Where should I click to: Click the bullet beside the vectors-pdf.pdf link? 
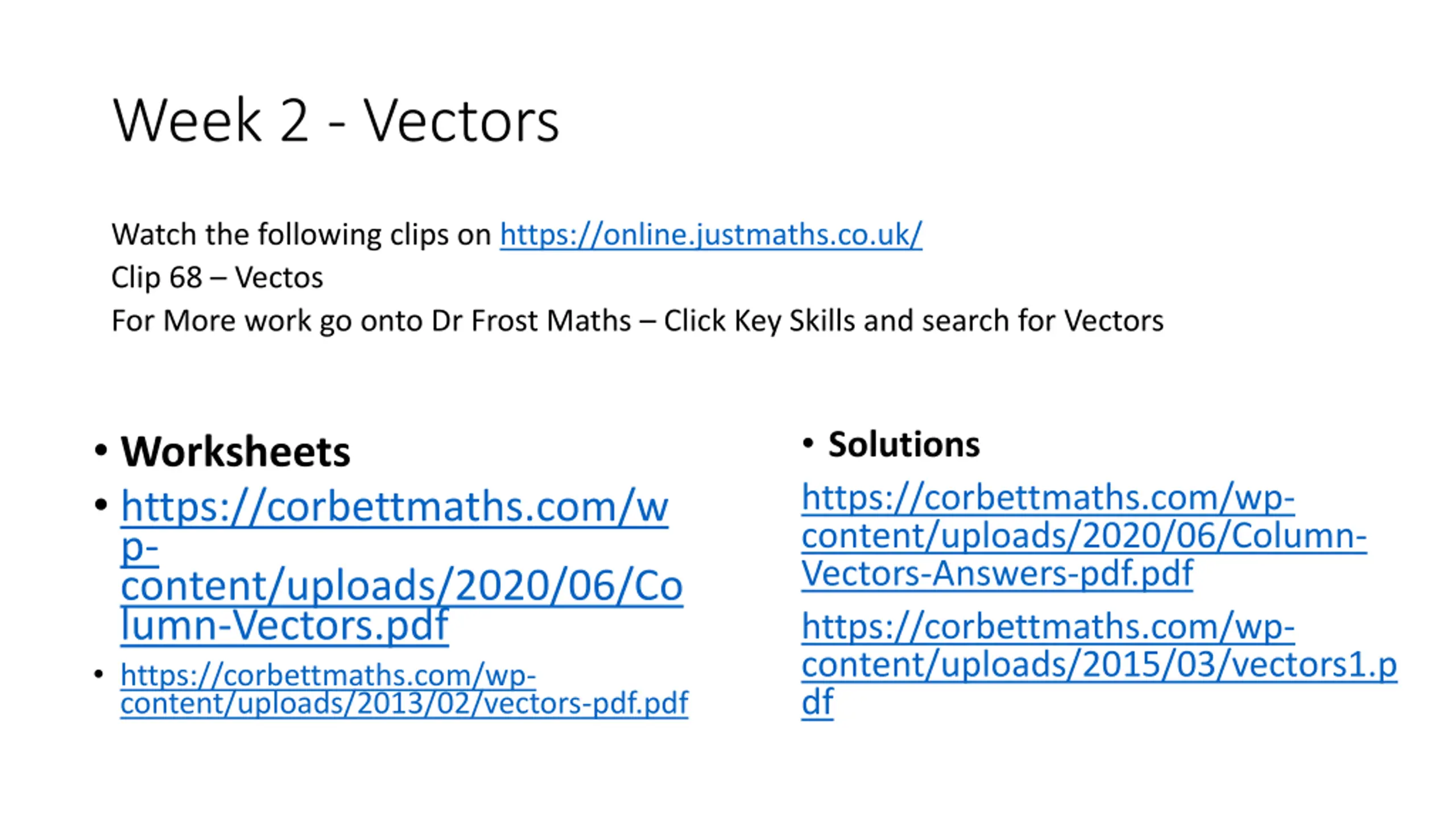click(x=99, y=675)
